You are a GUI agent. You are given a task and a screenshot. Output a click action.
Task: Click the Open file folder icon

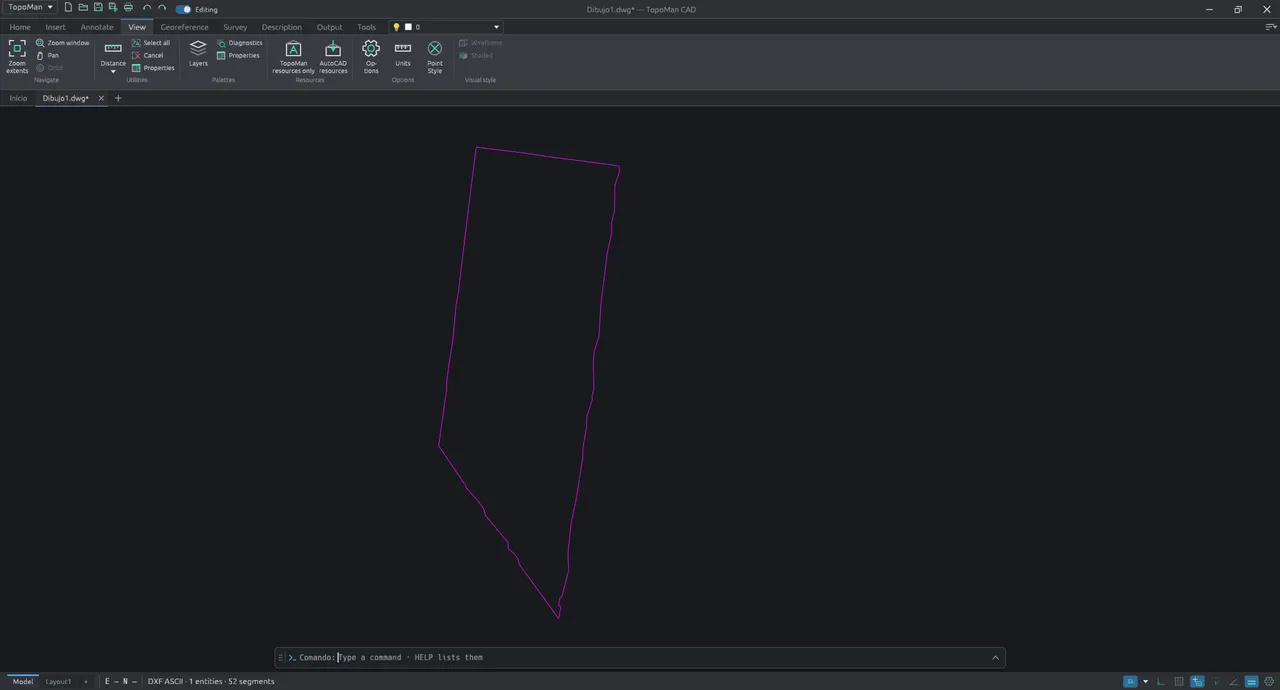83,8
